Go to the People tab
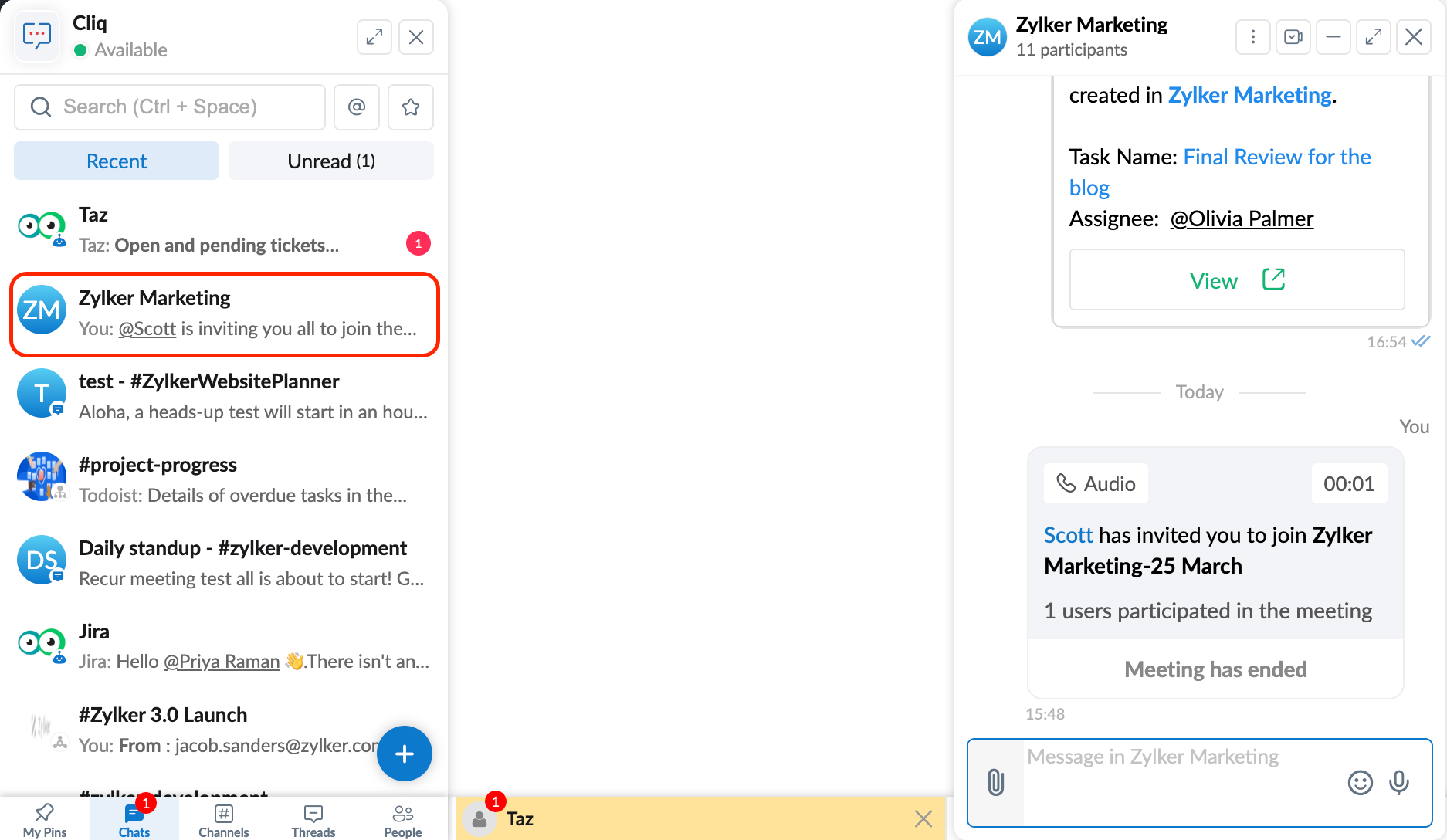Image resolution: width=1447 pixels, height=840 pixels. tap(403, 820)
